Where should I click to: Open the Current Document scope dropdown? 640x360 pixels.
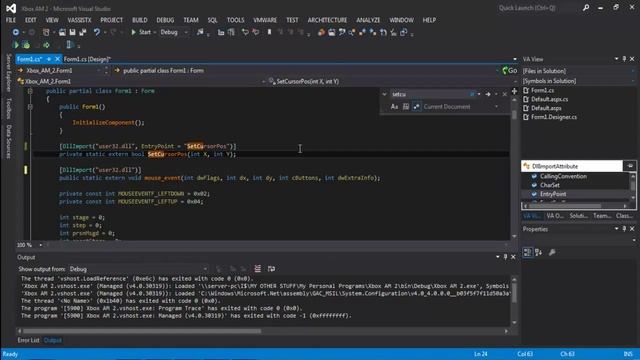(460, 107)
